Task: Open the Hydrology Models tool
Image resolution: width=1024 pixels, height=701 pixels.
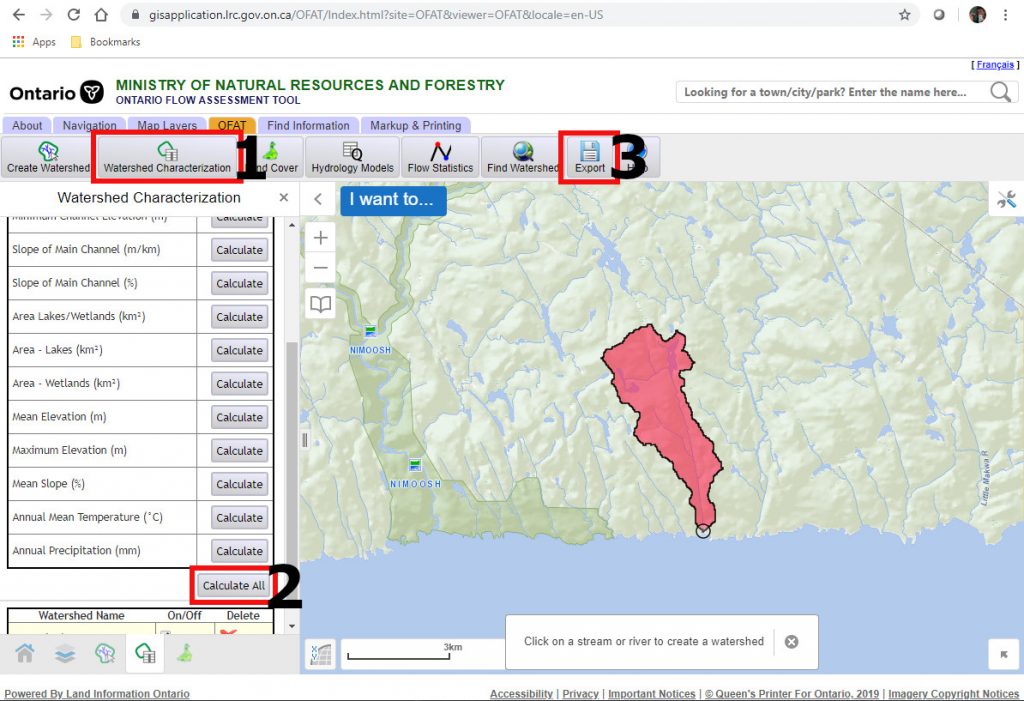Action: (x=351, y=156)
